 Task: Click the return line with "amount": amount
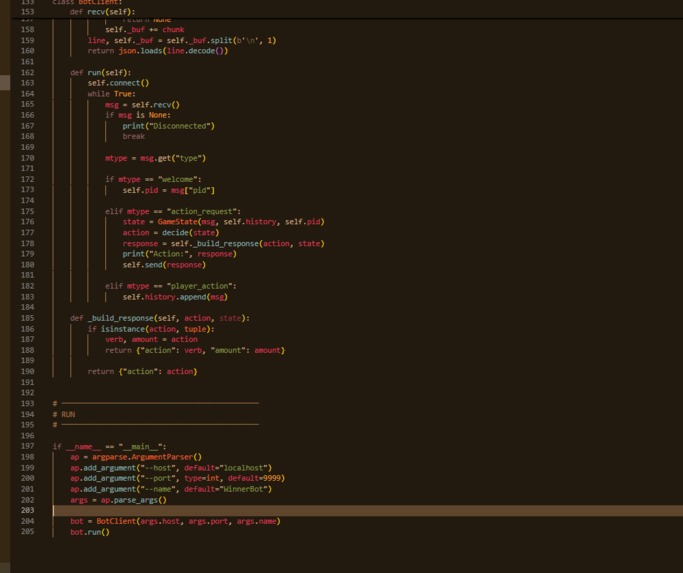(195, 350)
